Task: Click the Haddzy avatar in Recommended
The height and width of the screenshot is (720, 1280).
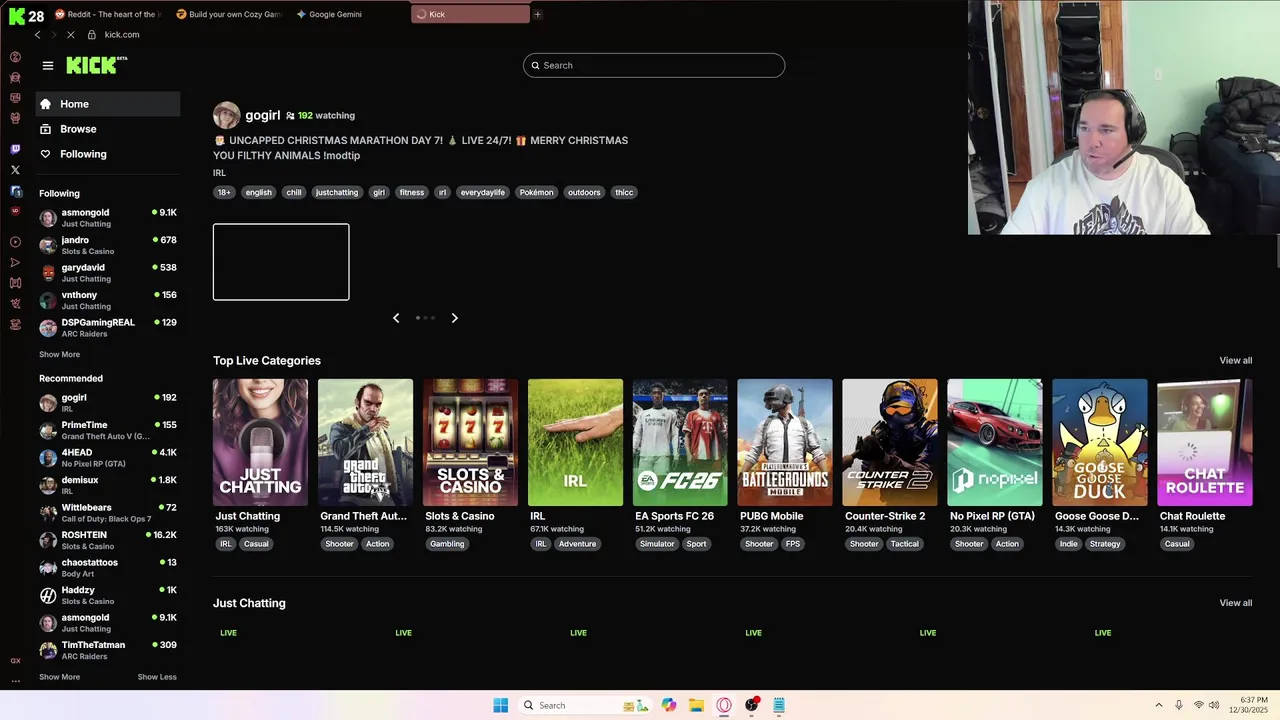Action: click(x=48, y=595)
